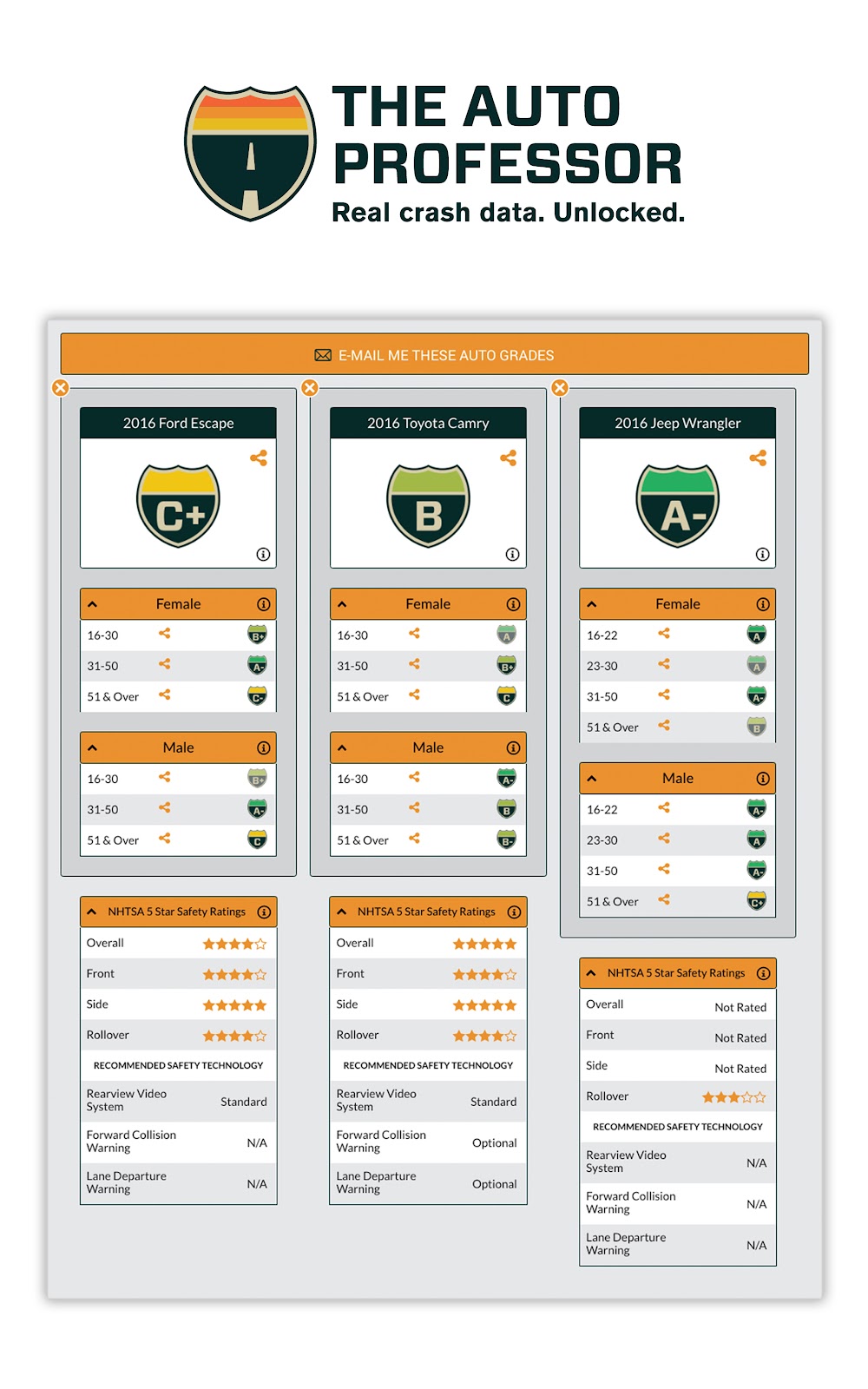Image resolution: width=868 pixels, height=1389 pixels.
Task: Open info for Wrangler NHTSA ratings
Action: pyautogui.click(x=763, y=973)
